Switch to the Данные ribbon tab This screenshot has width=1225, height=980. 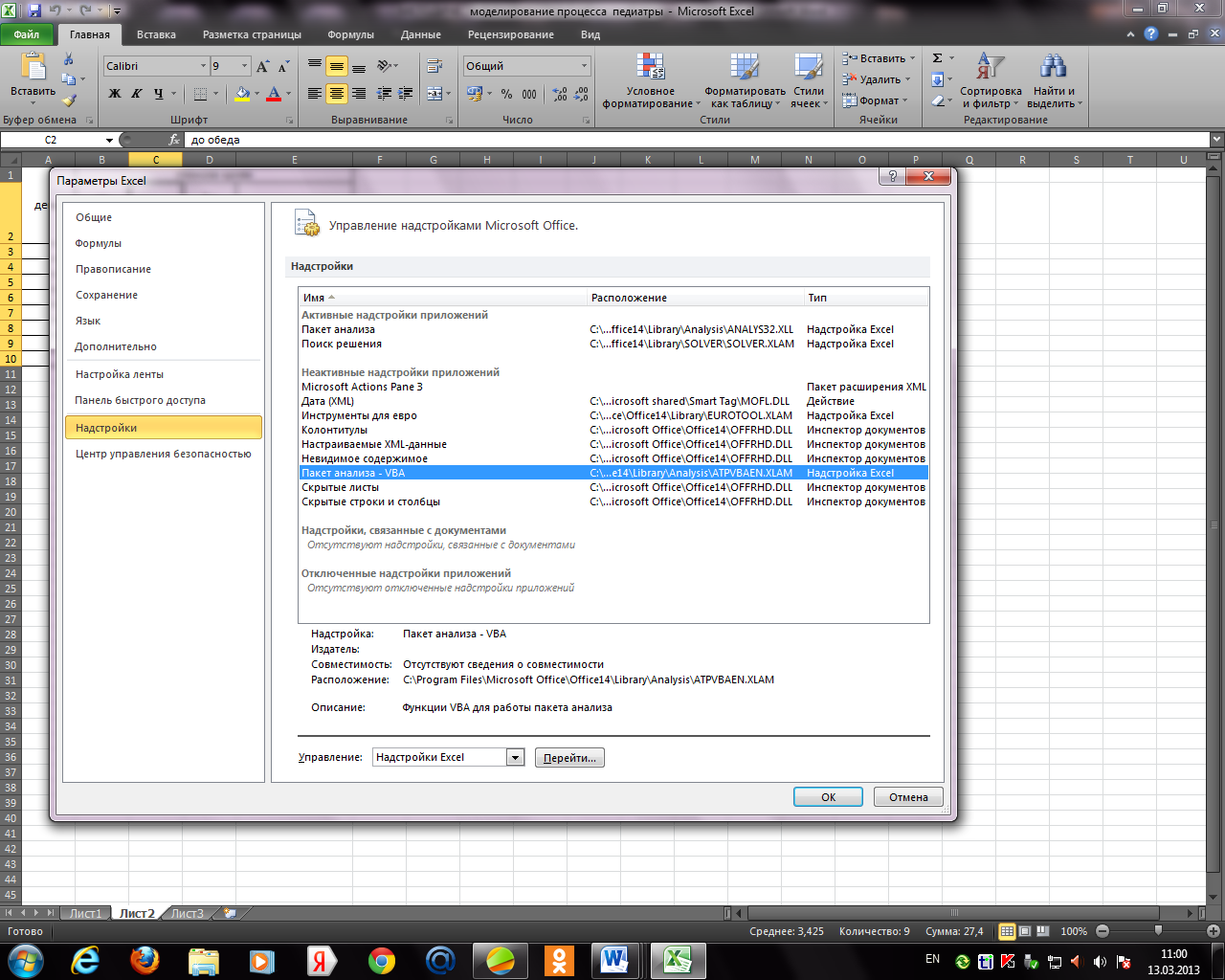pos(421,34)
